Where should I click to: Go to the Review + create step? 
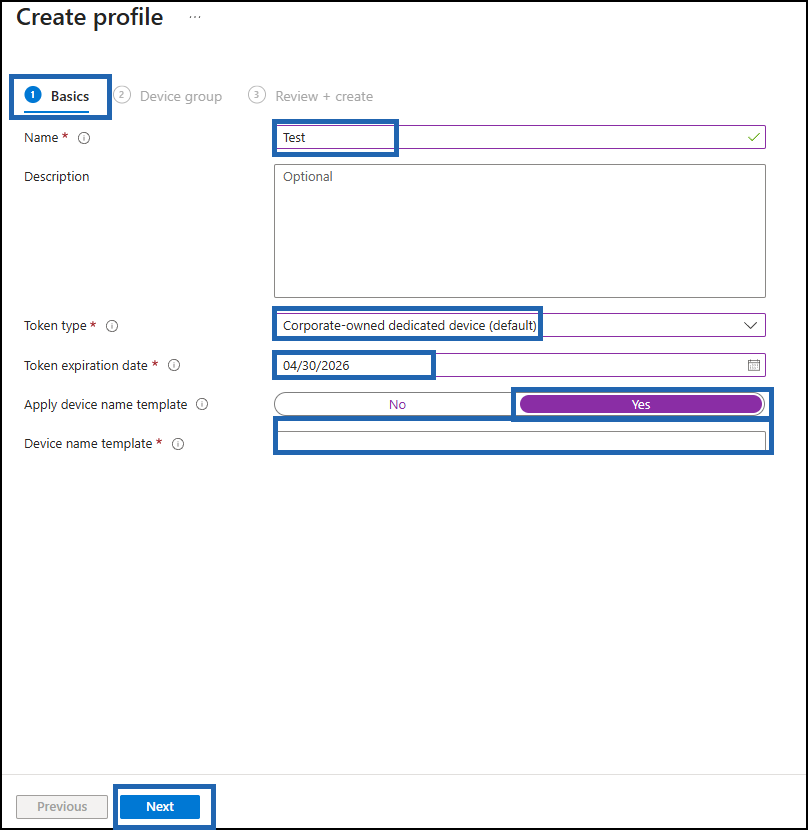point(311,96)
